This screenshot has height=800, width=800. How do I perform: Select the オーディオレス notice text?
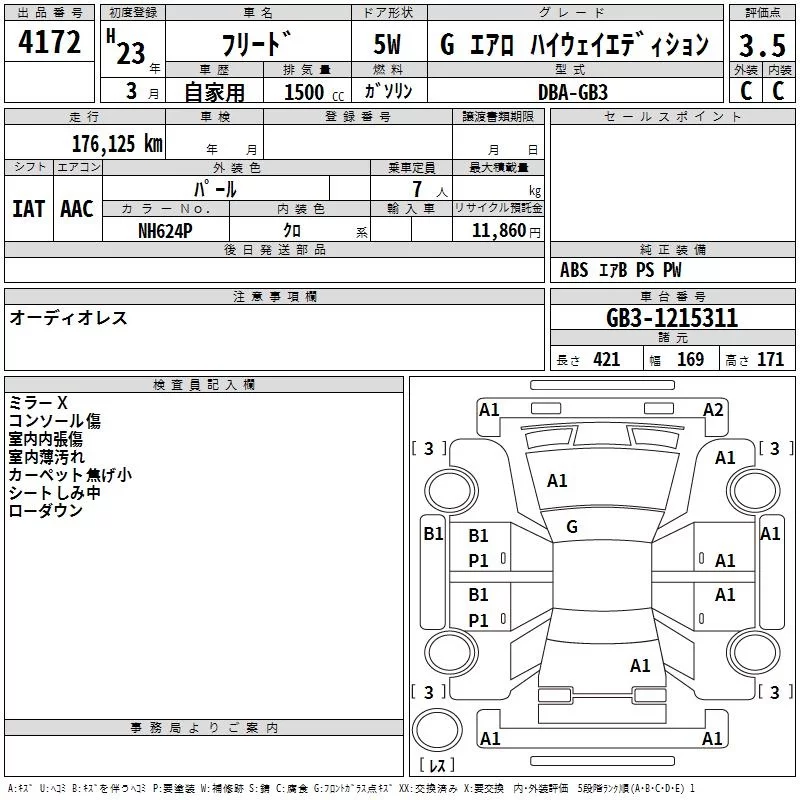68,318
